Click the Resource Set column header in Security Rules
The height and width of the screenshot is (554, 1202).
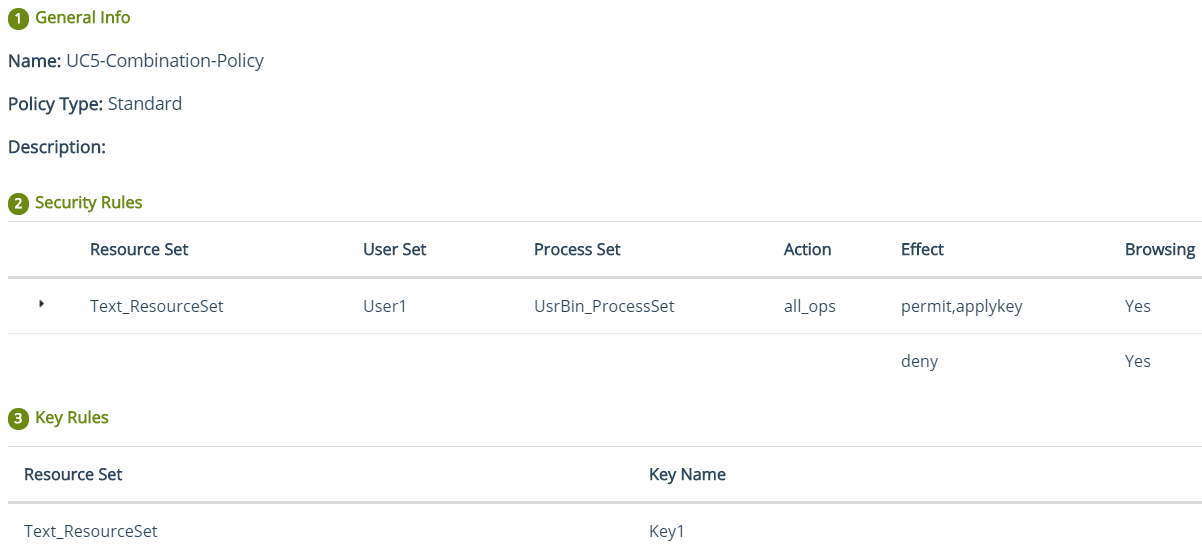pos(139,249)
